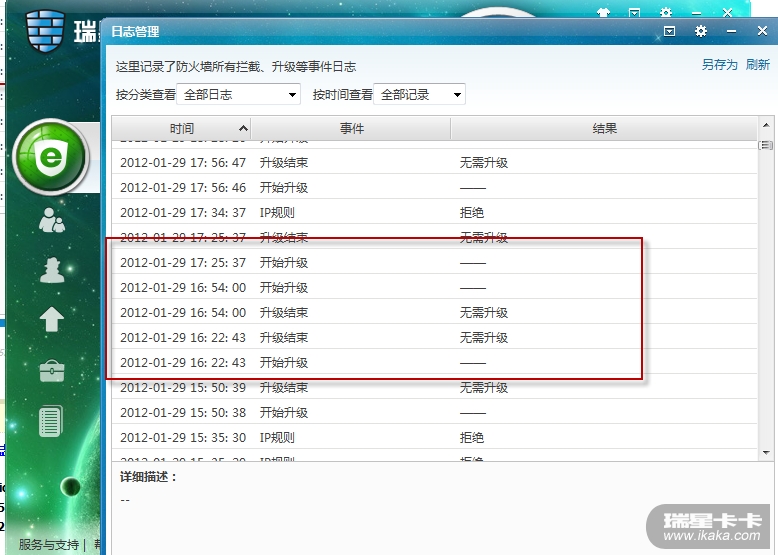Open log window settings gear
This screenshot has height=555, width=778.
pyautogui.click(x=701, y=31)
